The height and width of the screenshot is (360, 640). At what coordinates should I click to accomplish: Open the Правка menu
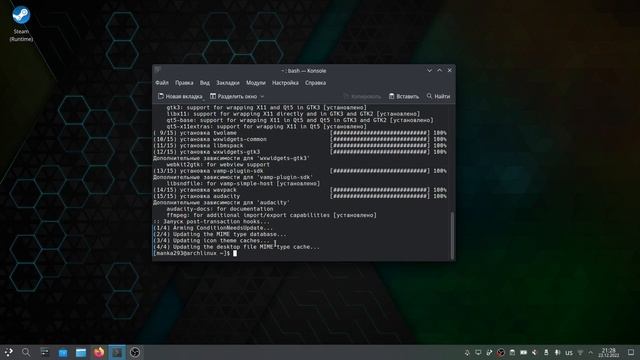pyautogui.click(x=184, y=83)
